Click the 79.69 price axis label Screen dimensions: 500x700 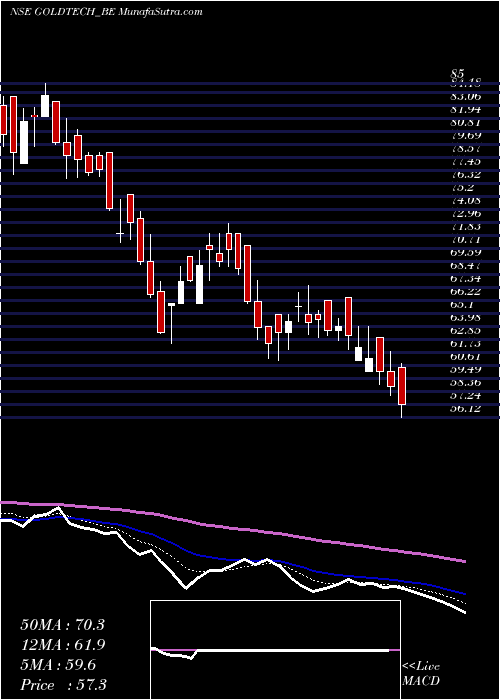(466, 136)
